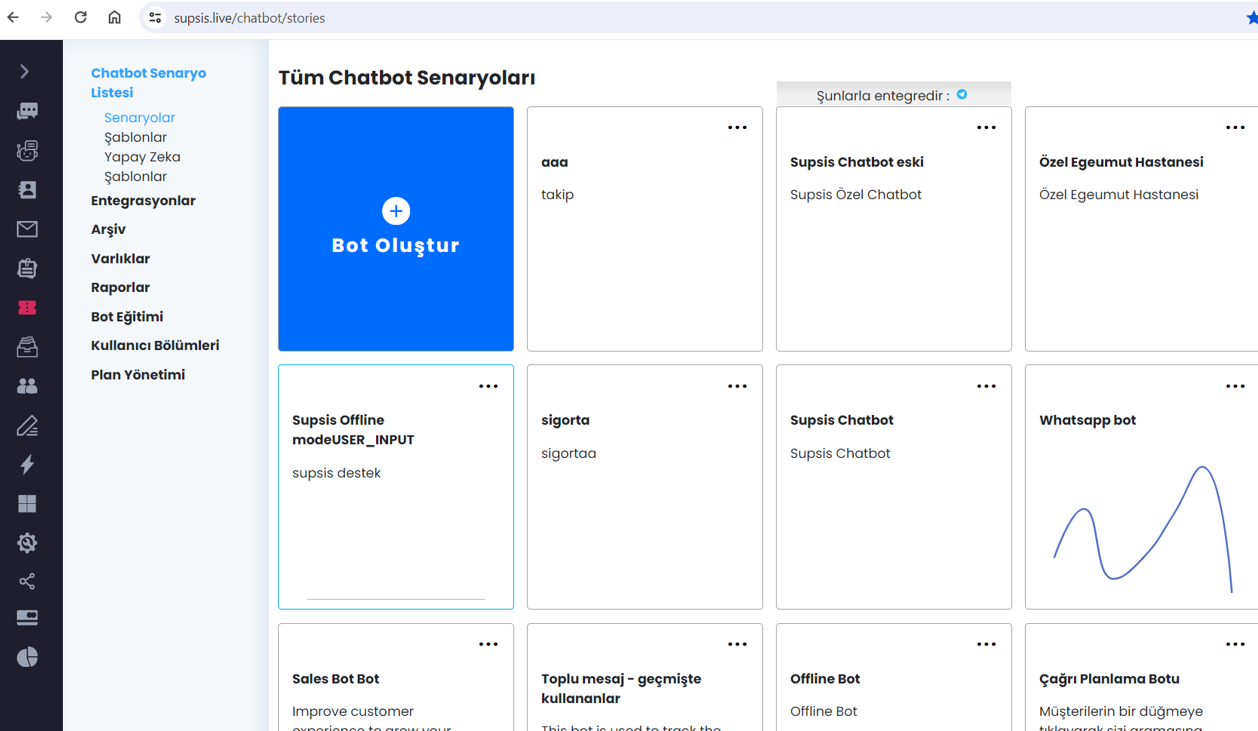Open the share nodes icon in sidebar

point(27,581)
